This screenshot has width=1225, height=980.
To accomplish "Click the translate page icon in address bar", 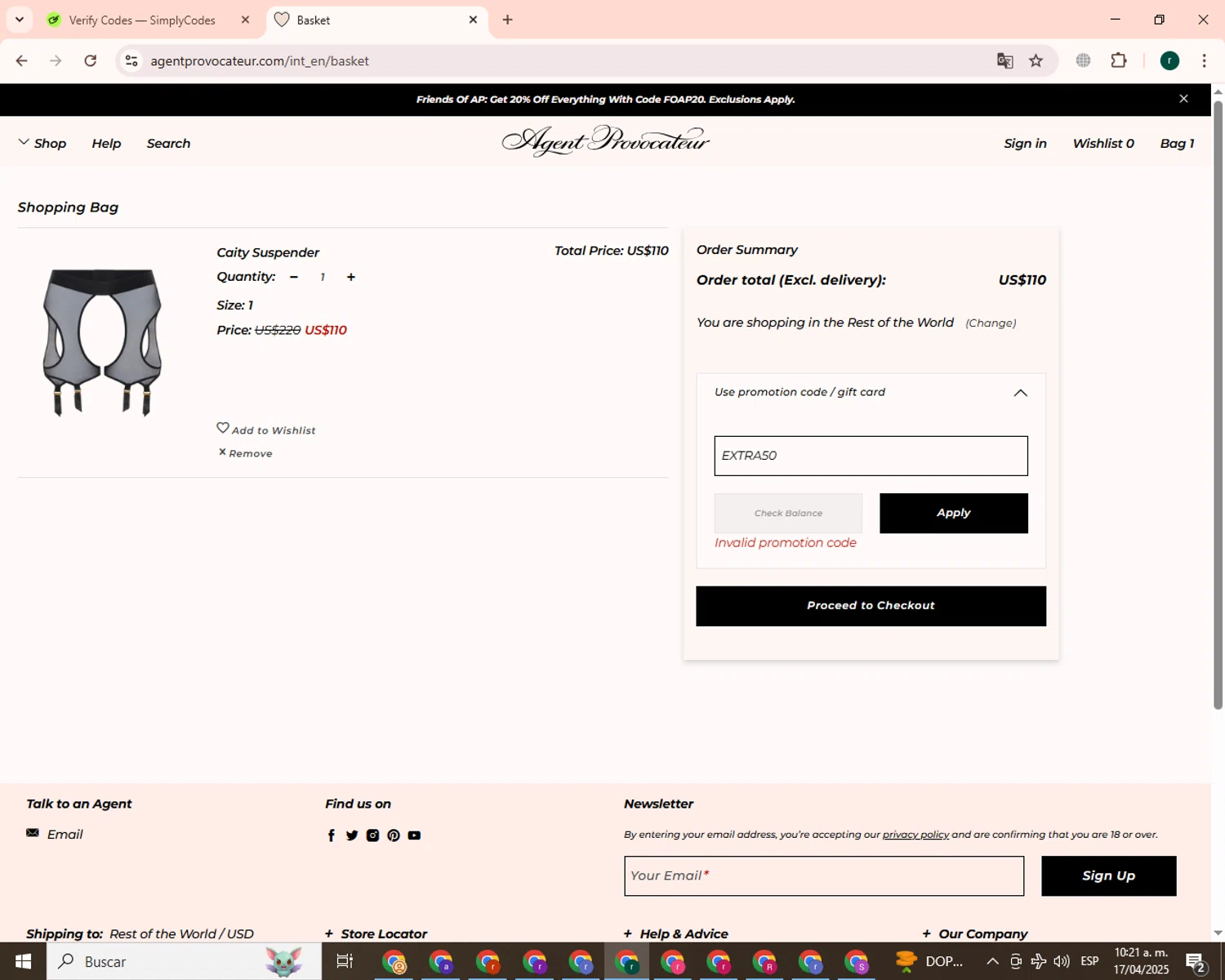I will [1005, 60].
